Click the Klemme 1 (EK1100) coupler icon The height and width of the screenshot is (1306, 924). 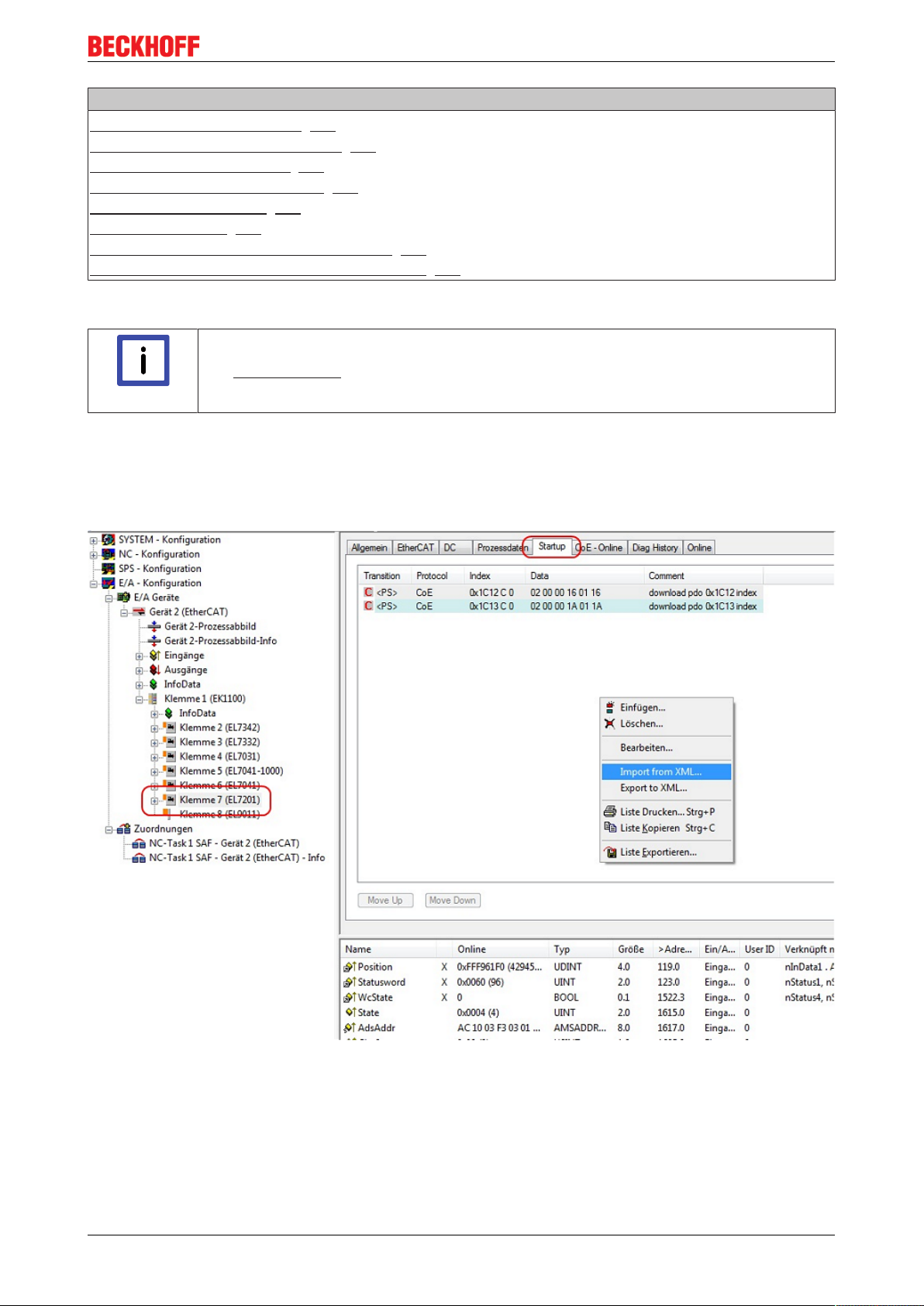153,698
